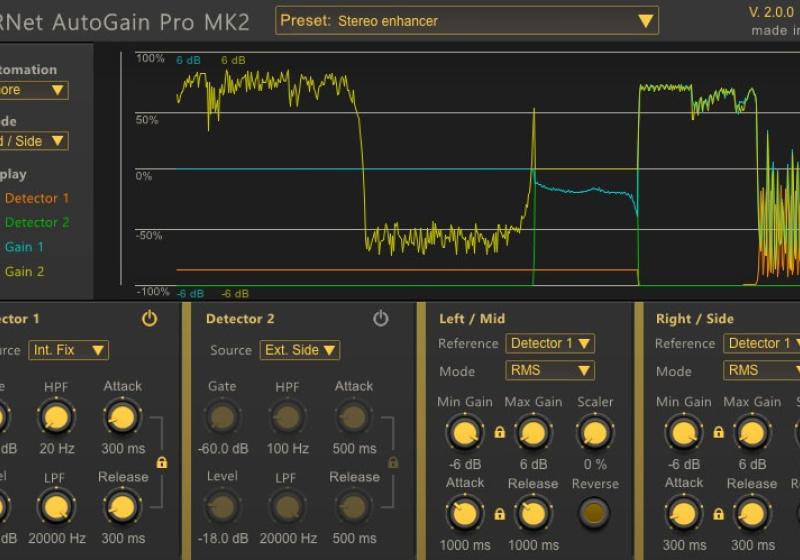Open Detector 1 Source Int. Fix selector
The width and height of the screenshot is (800, 560).
[x=68, y=350]
